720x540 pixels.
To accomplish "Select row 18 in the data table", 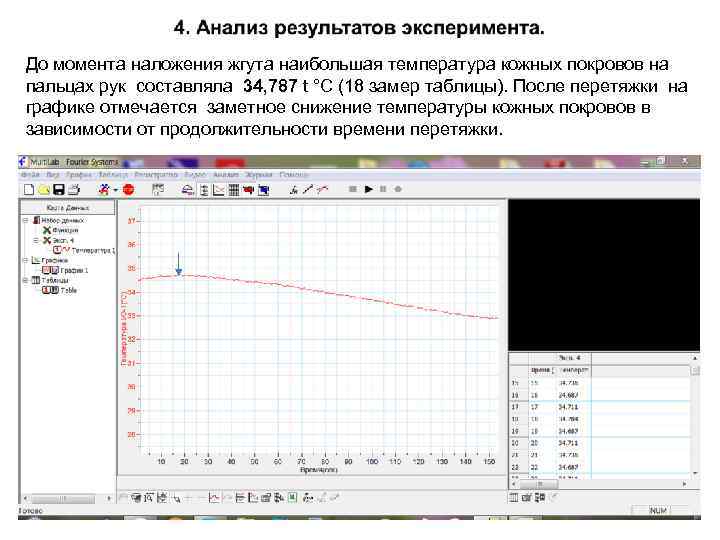I will point(599,419).
